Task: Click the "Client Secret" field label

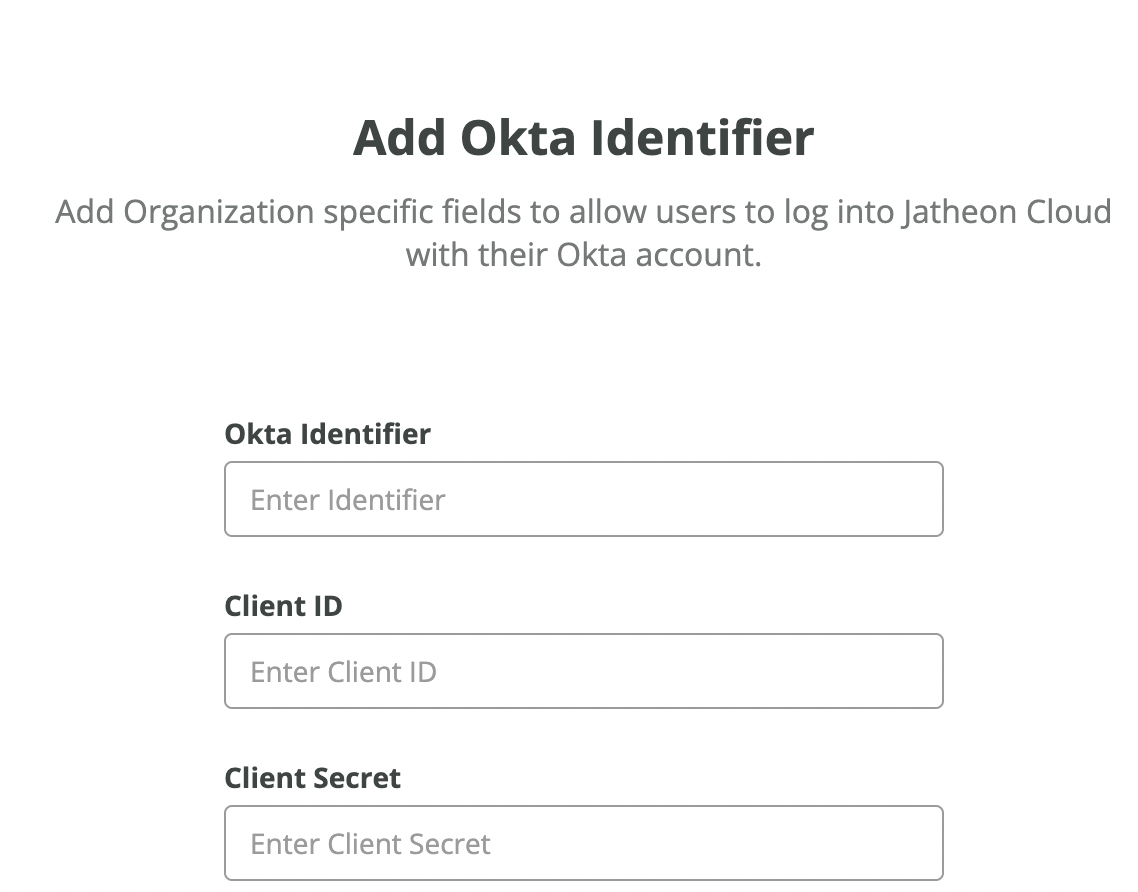Action: [312, 777]
